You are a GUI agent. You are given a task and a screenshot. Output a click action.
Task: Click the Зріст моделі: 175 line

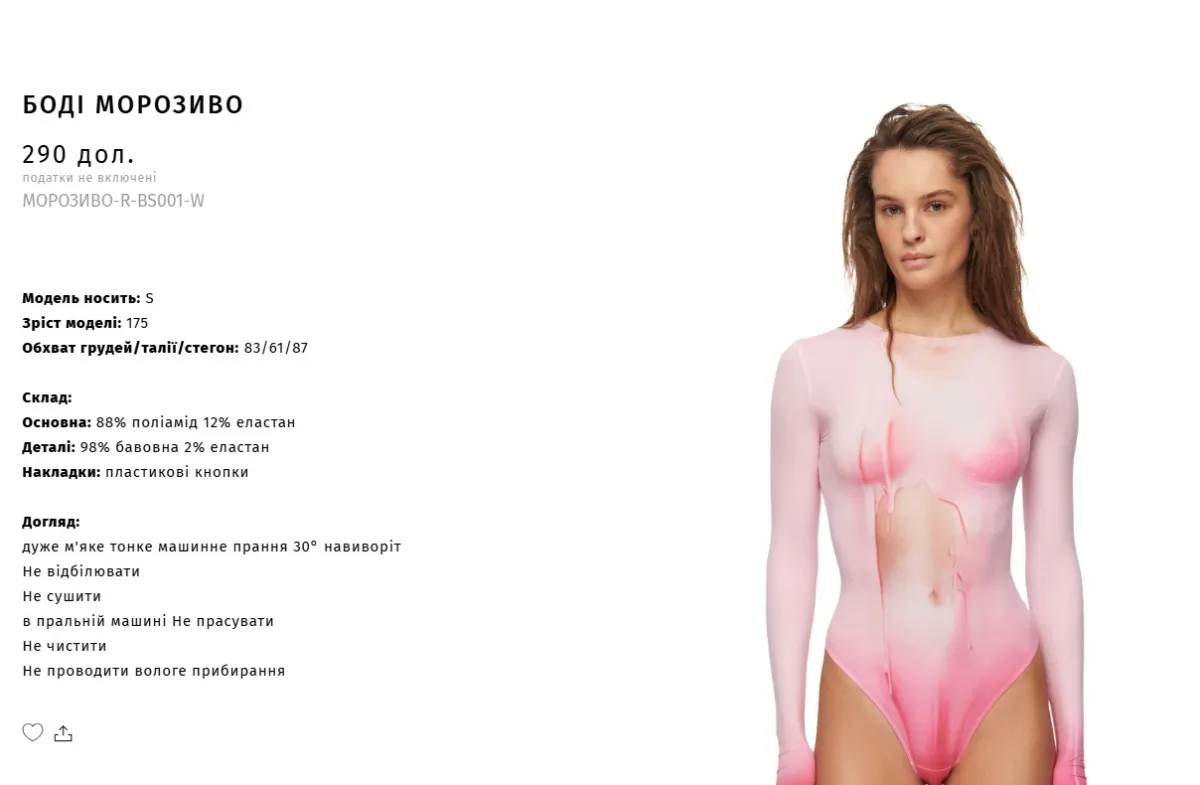coord(85,323)
